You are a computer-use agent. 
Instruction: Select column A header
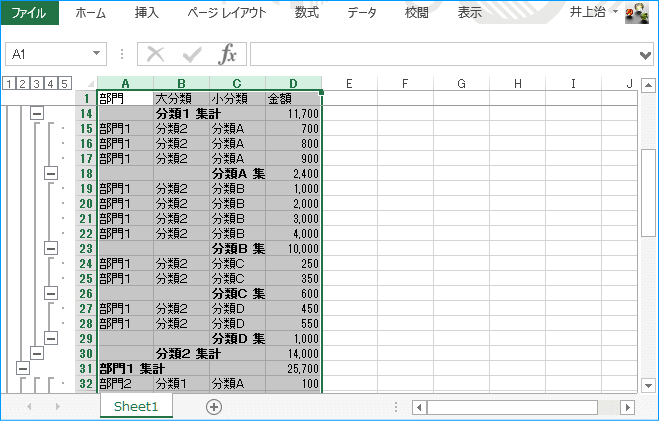[x=125, y=83]
